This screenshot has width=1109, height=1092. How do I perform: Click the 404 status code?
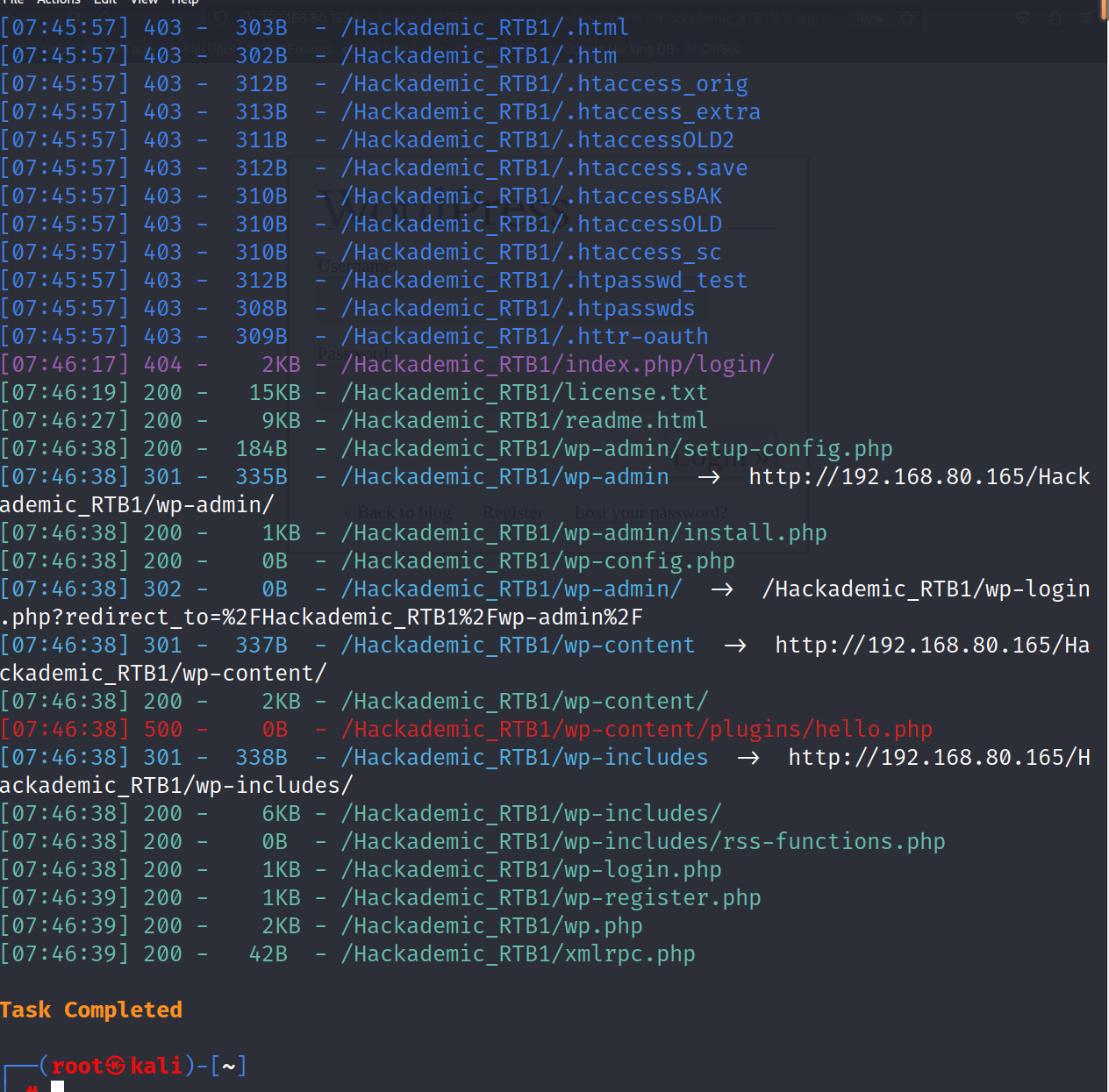pyautogui.click(x=163, y=364)
